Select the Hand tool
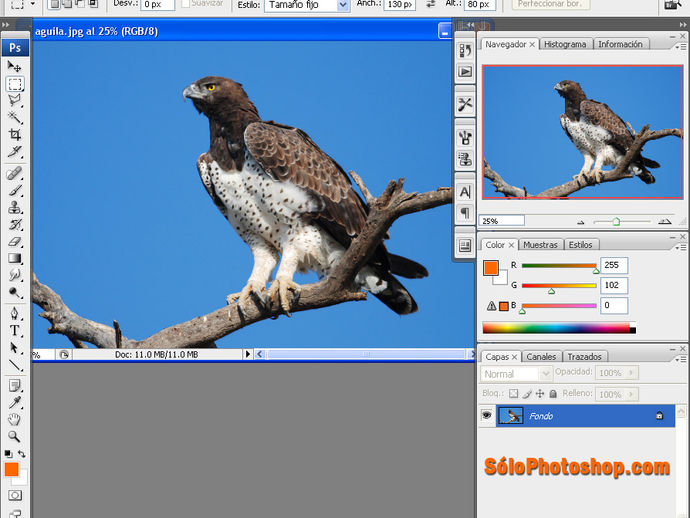690x518 pixels. point(15,419)
